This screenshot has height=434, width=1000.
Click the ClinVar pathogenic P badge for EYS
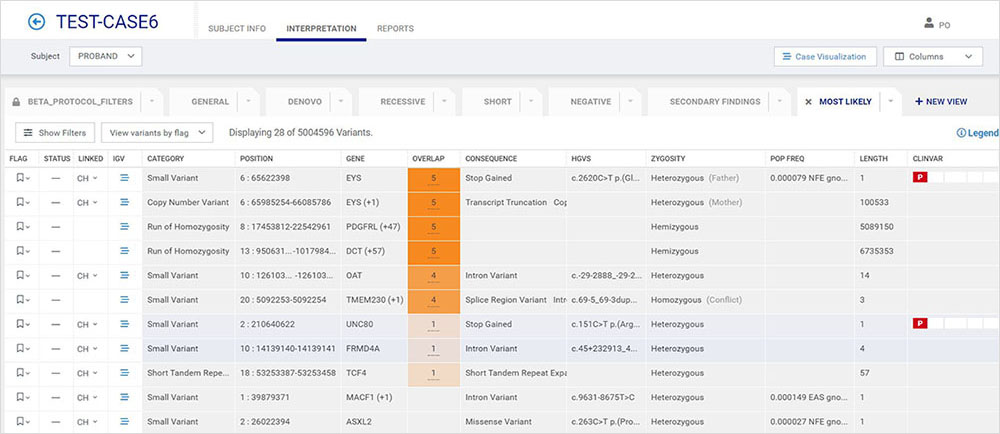[x=919, y=178]
